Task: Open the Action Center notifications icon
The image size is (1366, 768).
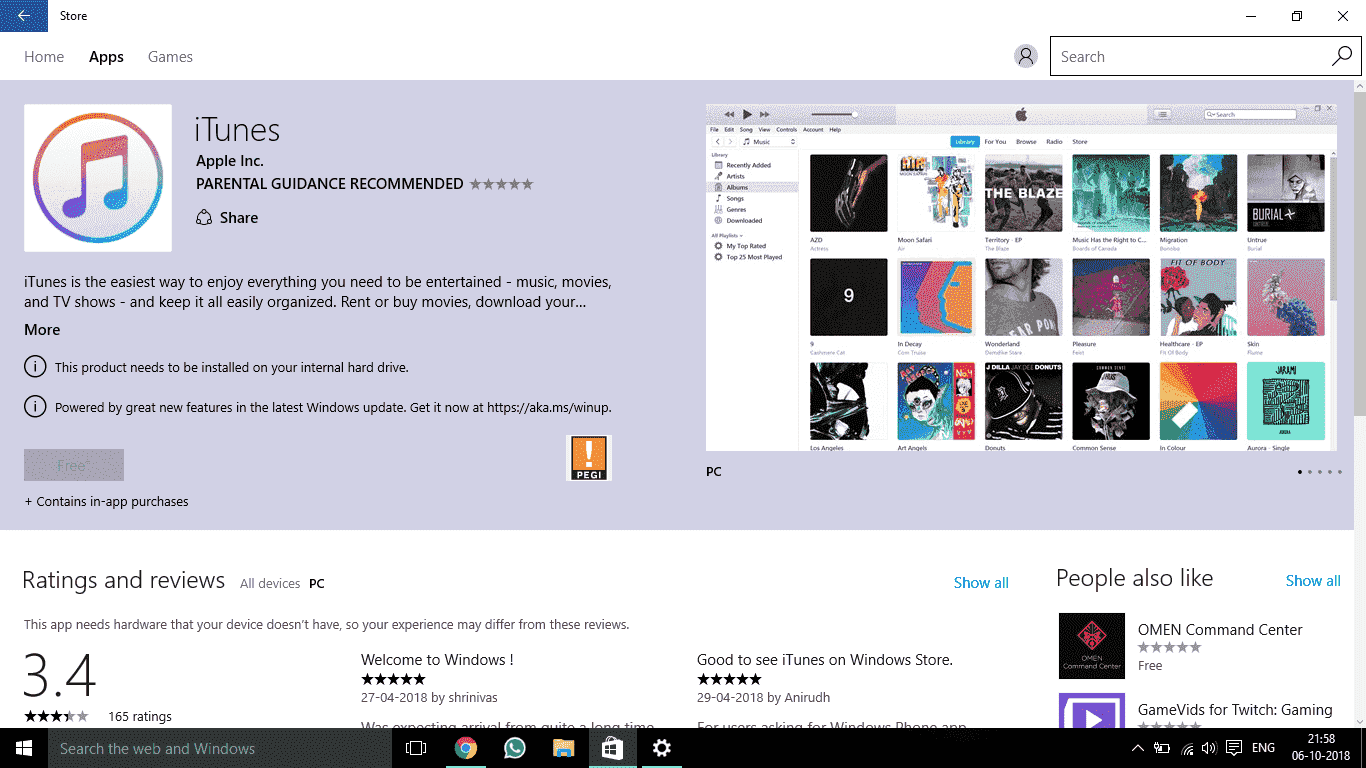Action: [x=1234, y=748]
